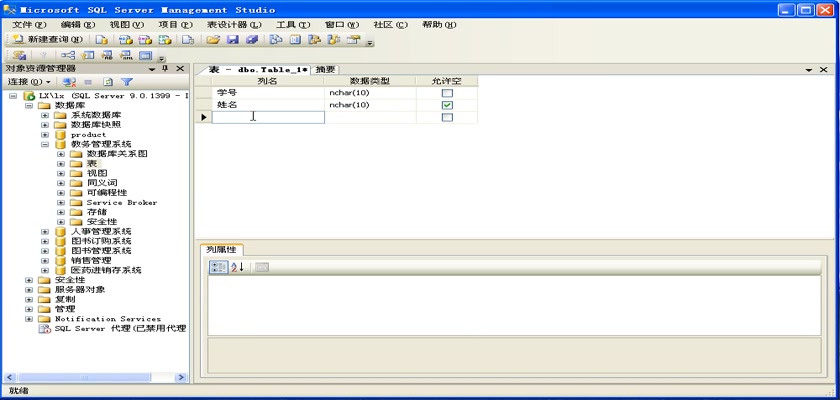Open the 编辑(E) menu
The image size is (840, 400).
pyautogui.click(x=78, y=25)
